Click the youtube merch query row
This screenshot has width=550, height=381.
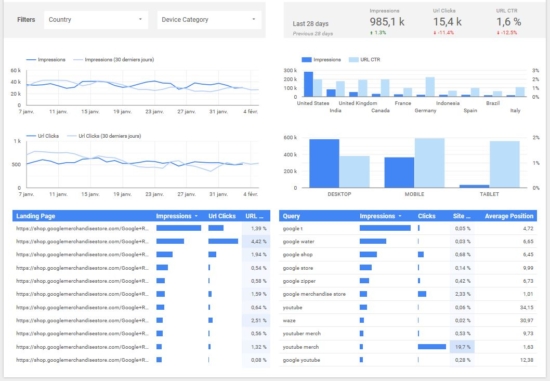coord(408,347)
